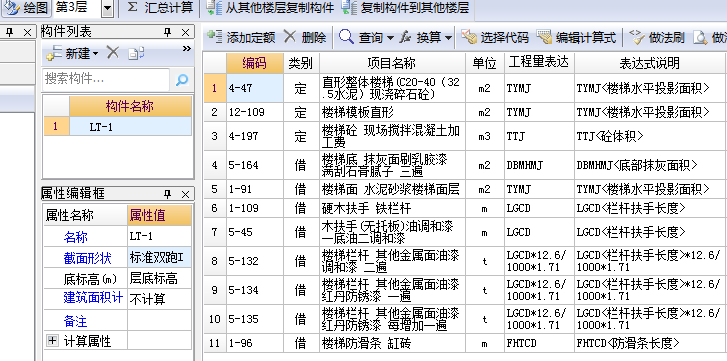Click expression cell FHTCD
The image size is (727, 361).
(539, 343)
